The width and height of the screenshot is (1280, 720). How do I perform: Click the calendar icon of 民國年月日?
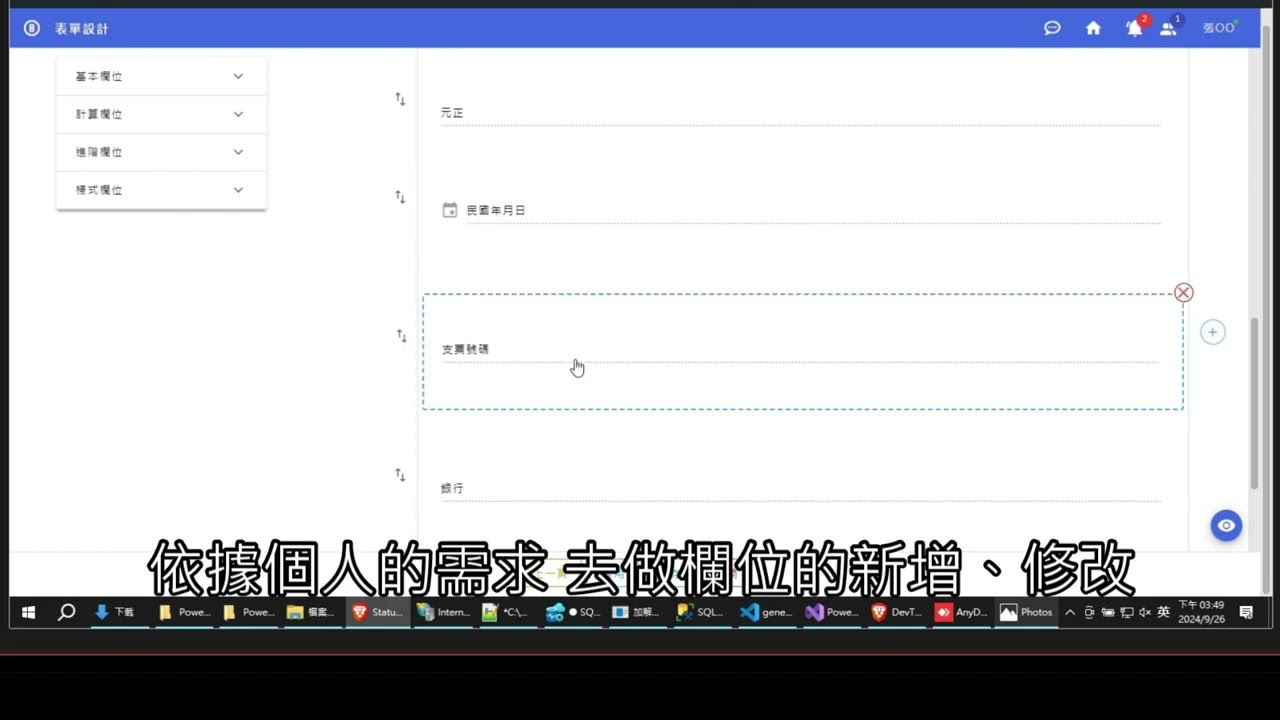click(x=450, y=210)
